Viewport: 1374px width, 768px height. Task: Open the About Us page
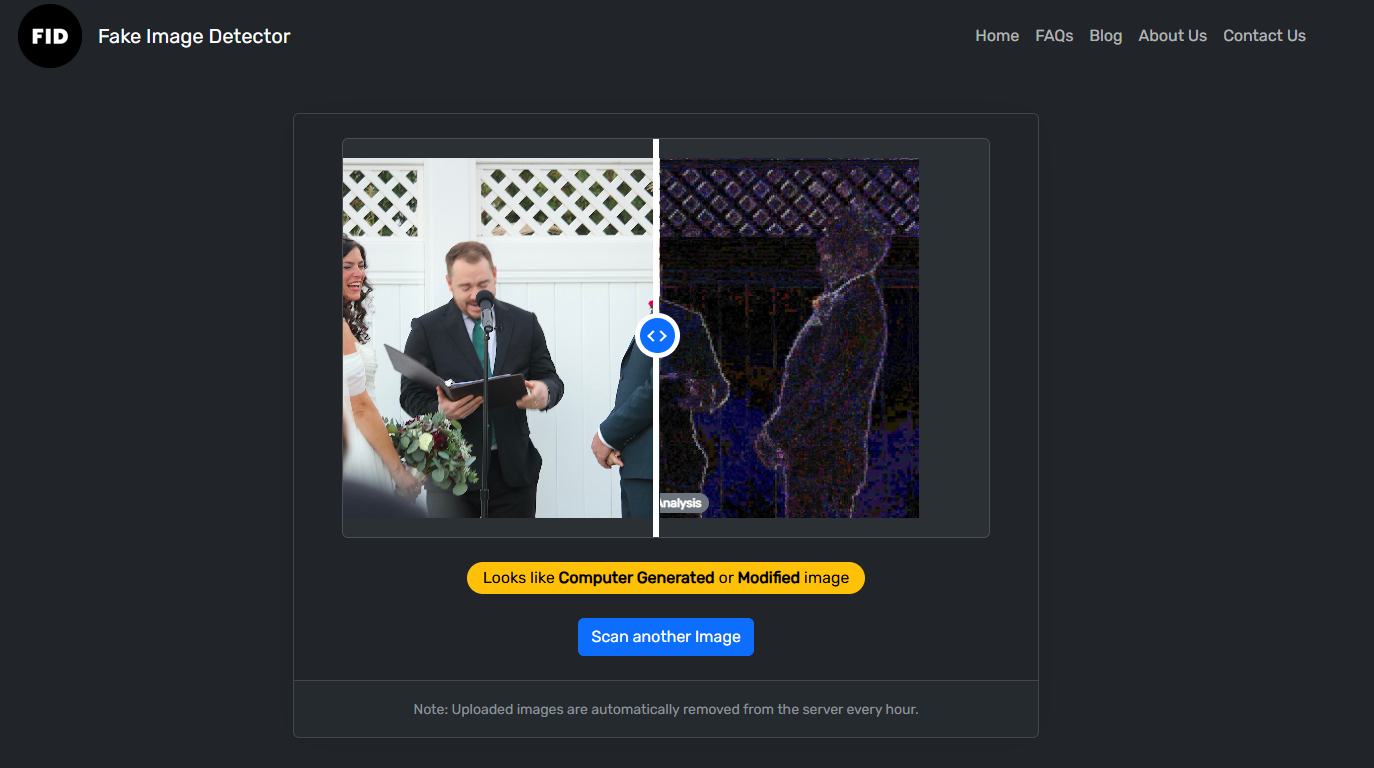click(1173, 36)
